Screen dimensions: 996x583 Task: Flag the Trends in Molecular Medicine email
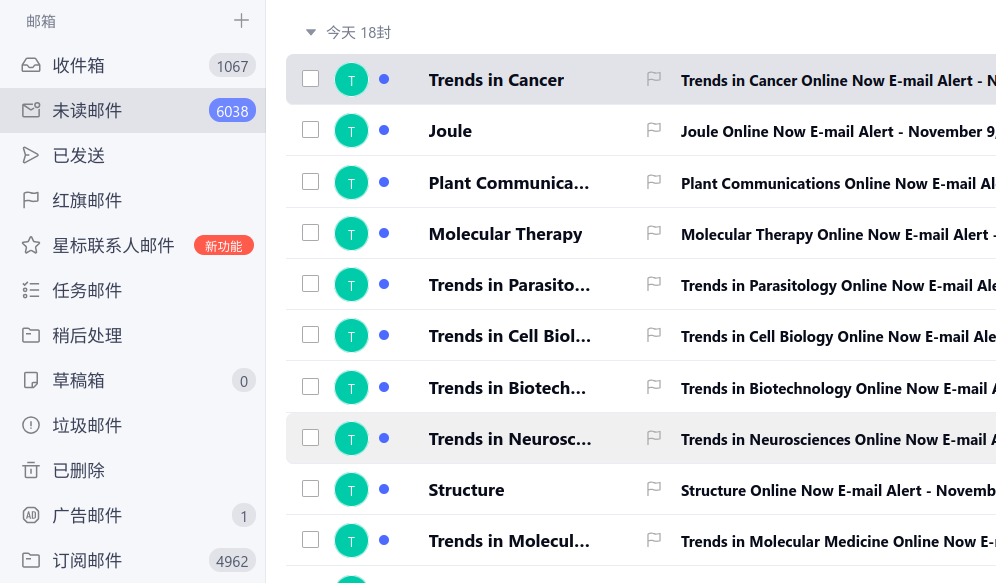654,540
